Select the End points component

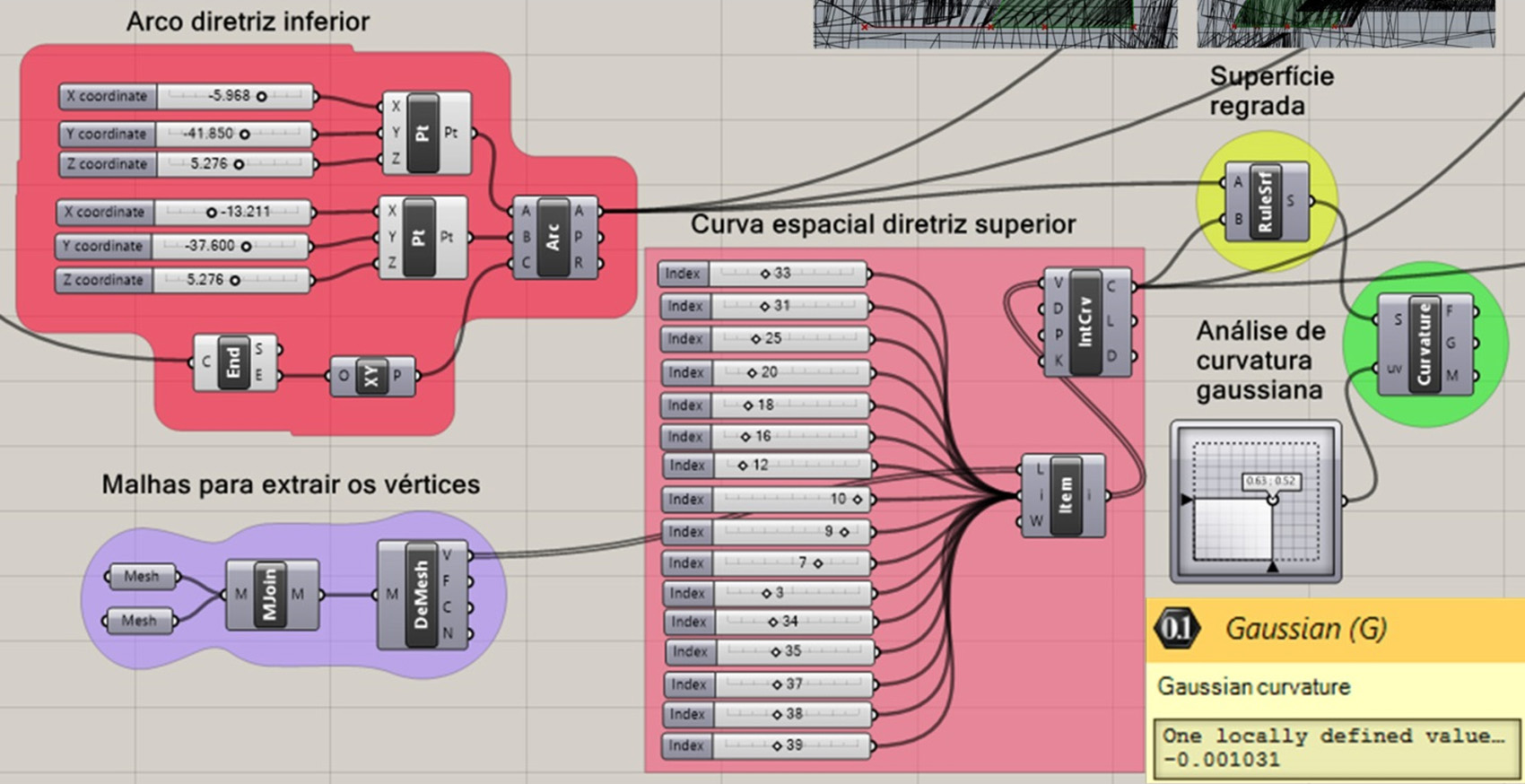coord(233,362)
